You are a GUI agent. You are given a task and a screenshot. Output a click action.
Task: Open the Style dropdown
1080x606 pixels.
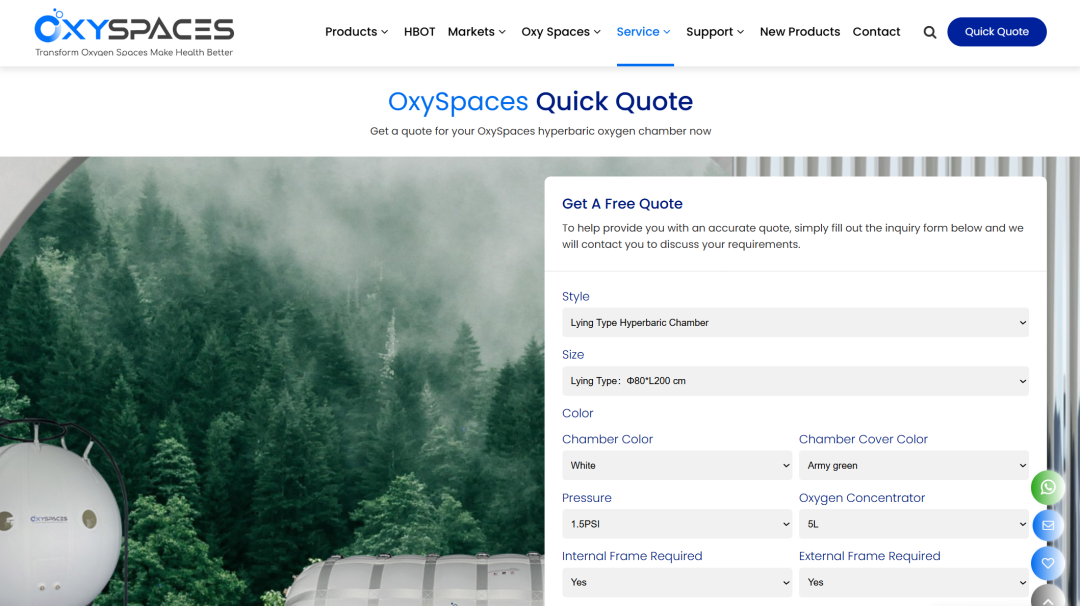tap(795, 323)
